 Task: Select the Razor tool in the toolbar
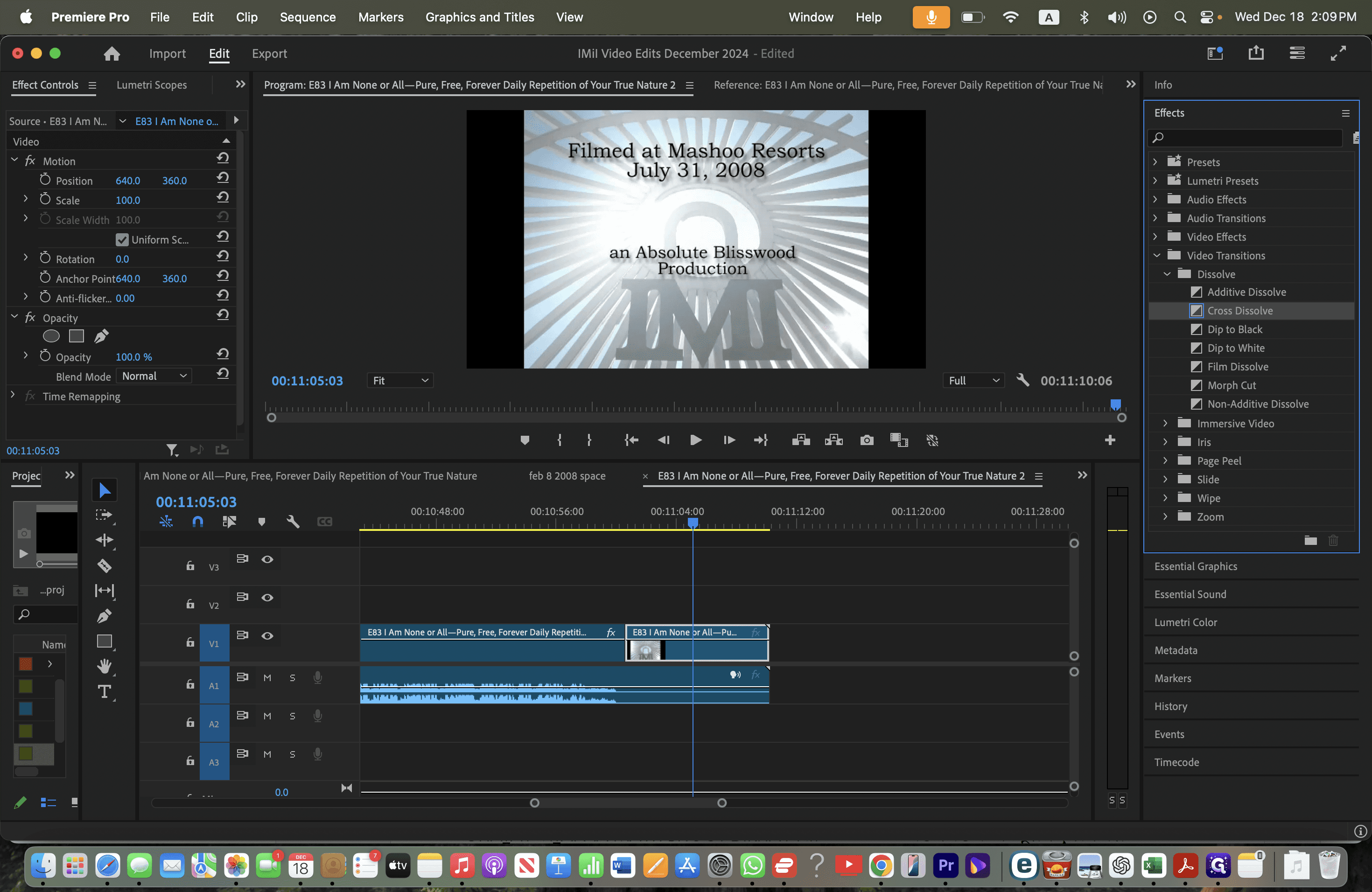[105, 566]
